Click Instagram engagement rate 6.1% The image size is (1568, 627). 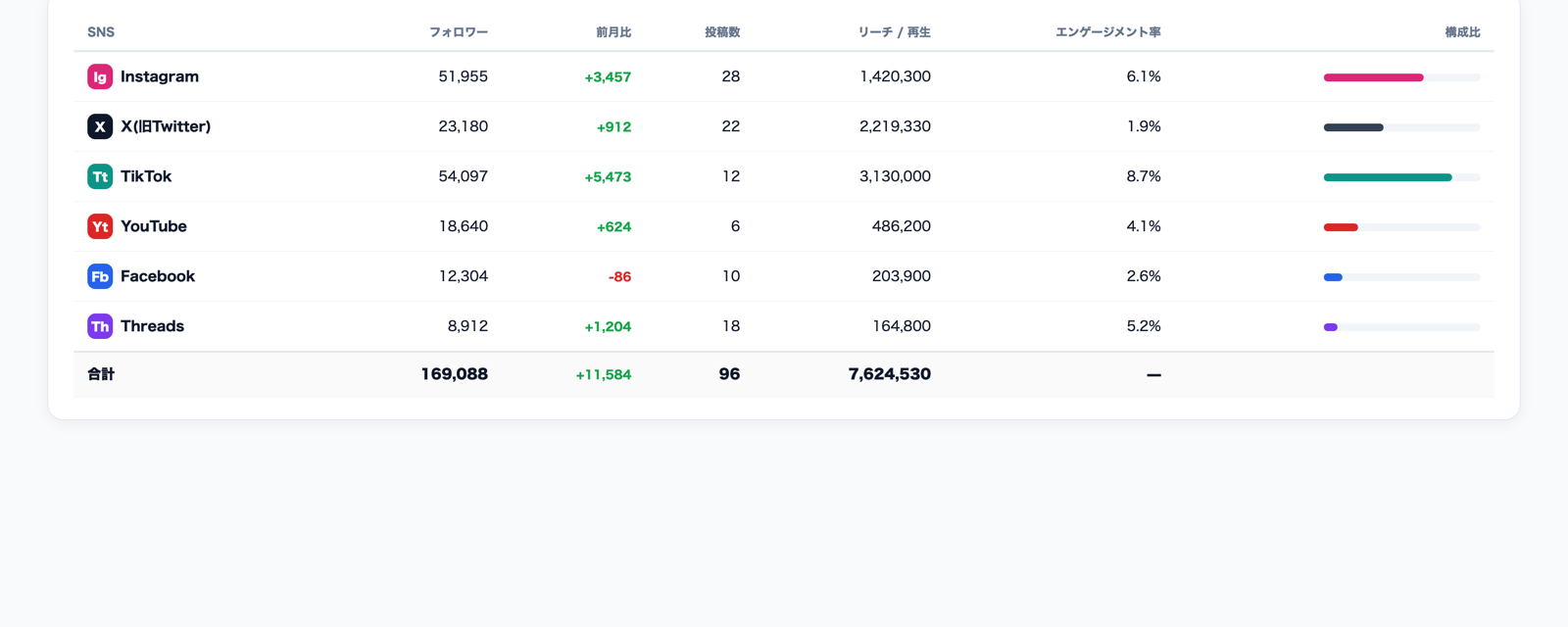click(x=1144, y=76)
